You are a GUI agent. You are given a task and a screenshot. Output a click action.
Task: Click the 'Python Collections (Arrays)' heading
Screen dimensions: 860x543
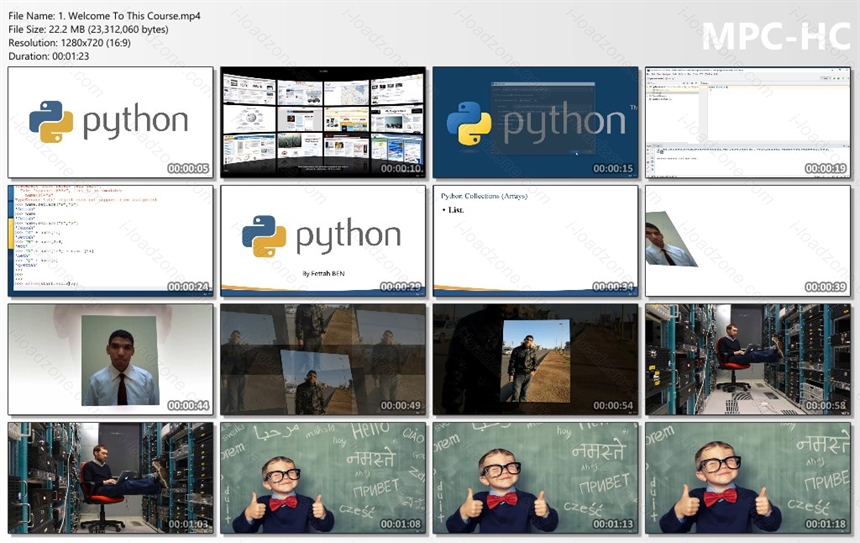(484, 196)
